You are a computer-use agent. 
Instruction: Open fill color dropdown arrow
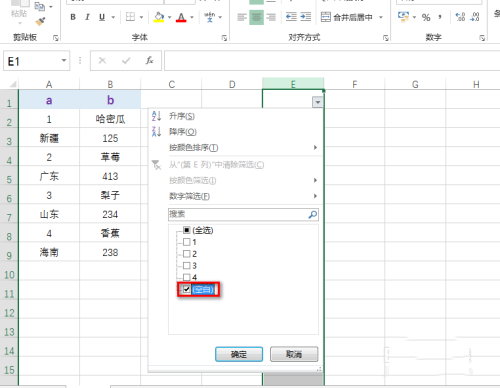169,17
